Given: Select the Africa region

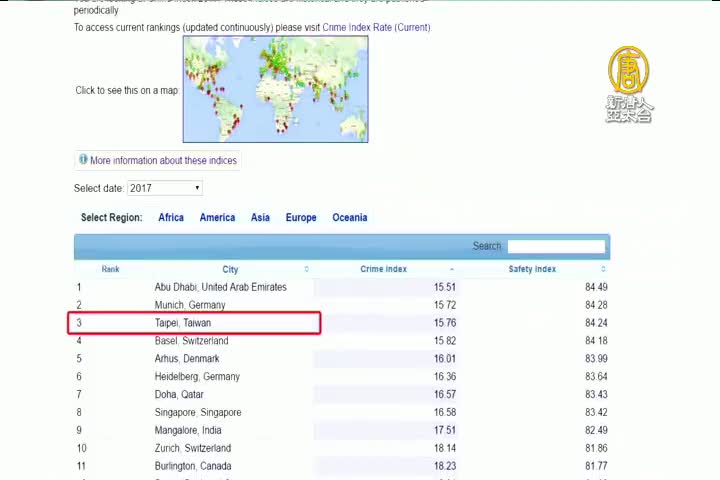Looking at the screenshot, I should (x=171, y=217).
